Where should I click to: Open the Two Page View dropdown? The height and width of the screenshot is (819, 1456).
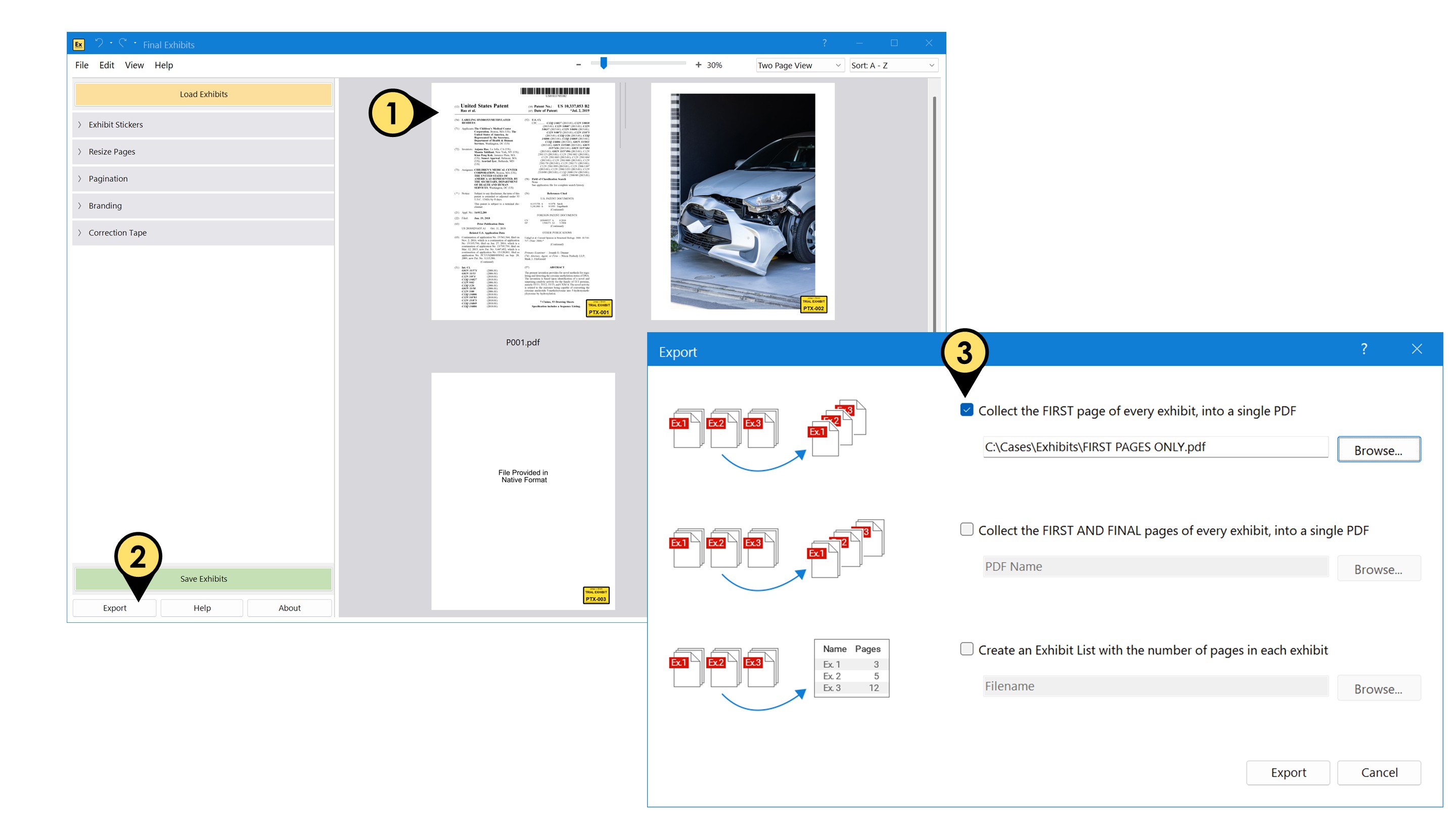coord(799,65)
